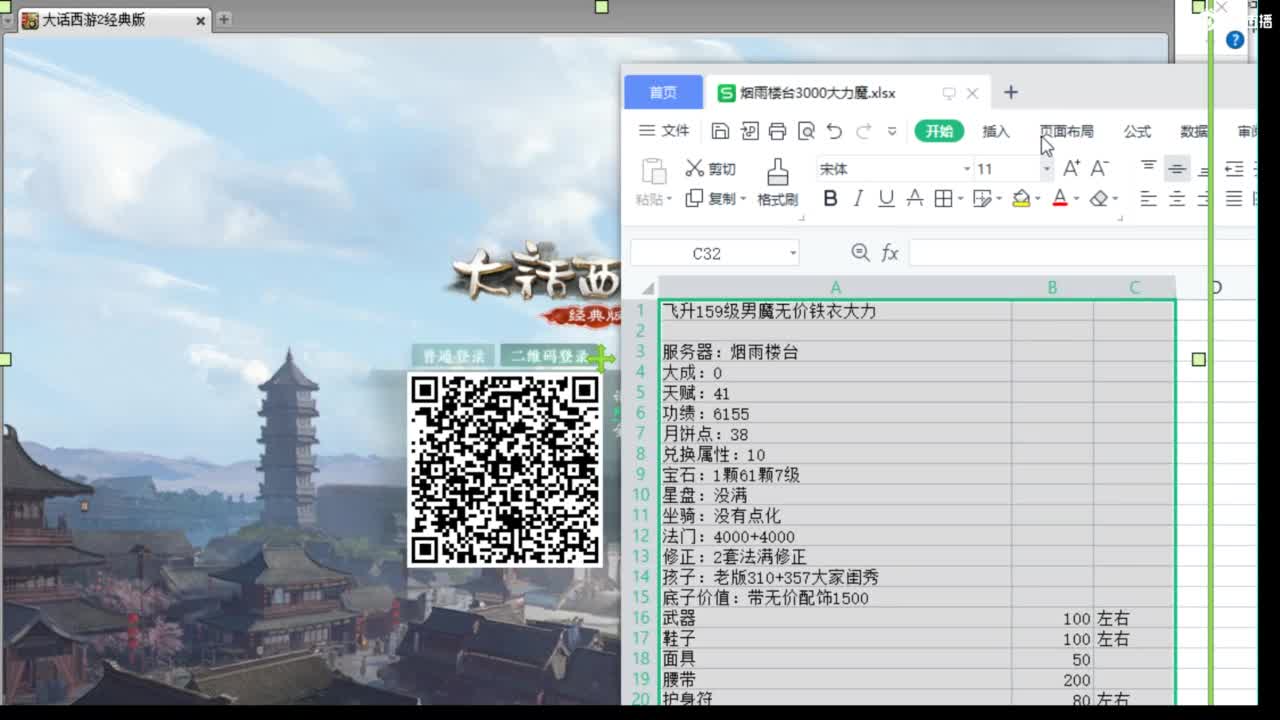Increase font size with A+ icon
Viewport: 1280px width, 720px height.
(x=1071, y=168)
